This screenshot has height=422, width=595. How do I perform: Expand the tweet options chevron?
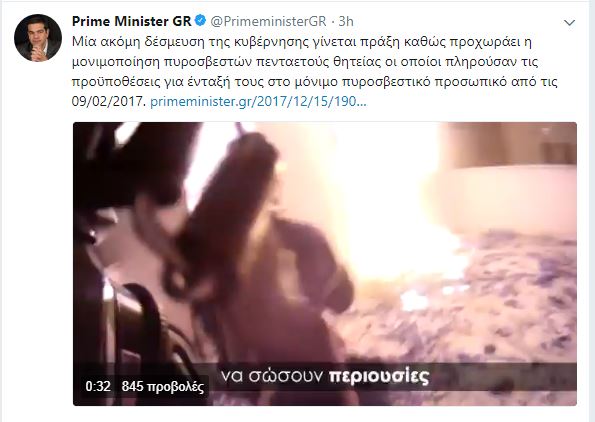pos(569,23)
